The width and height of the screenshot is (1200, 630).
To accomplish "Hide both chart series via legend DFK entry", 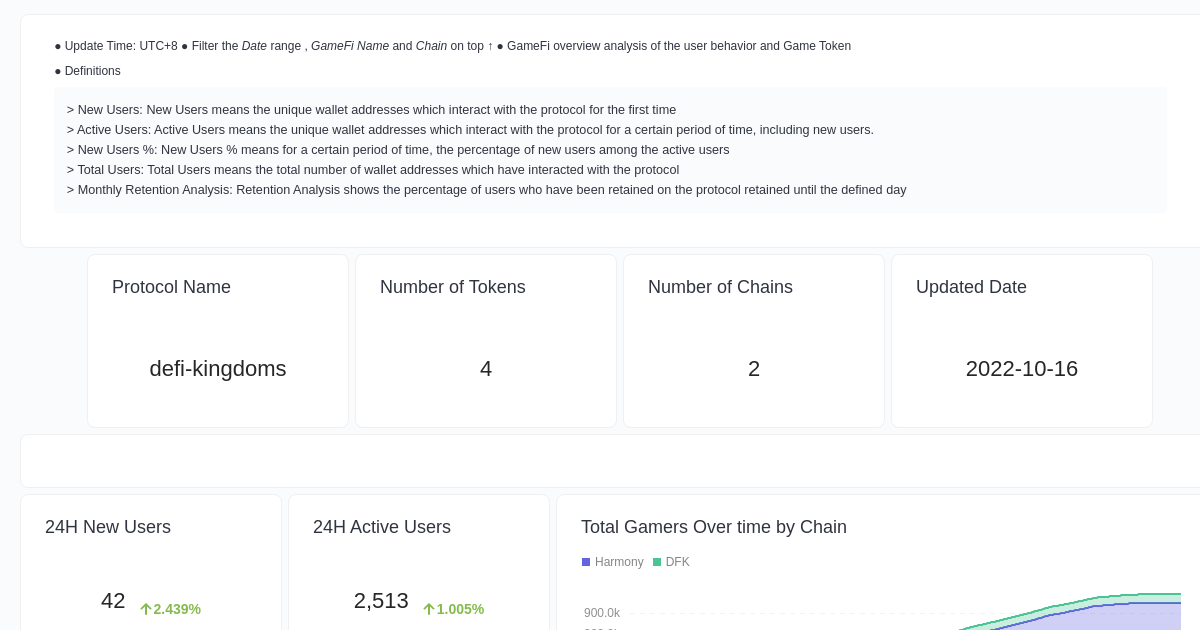I will [671, 562].
